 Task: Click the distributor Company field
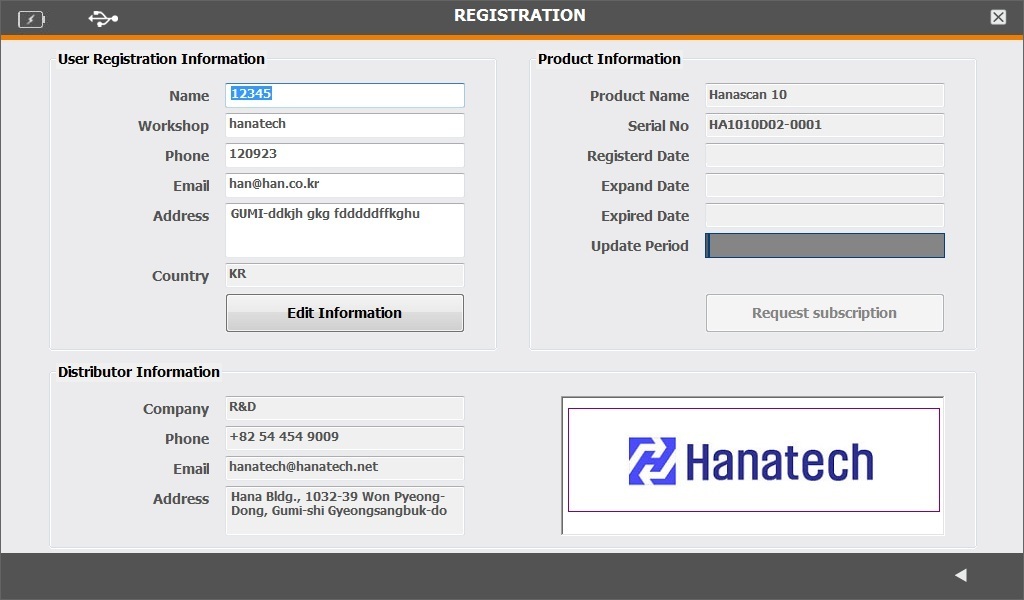344,408
